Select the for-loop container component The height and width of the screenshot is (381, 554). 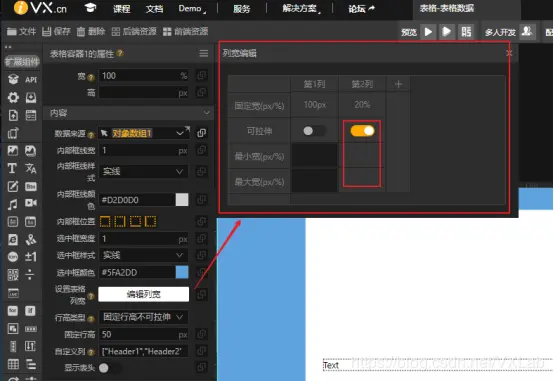pyautogui.click(x=13, y=311)
